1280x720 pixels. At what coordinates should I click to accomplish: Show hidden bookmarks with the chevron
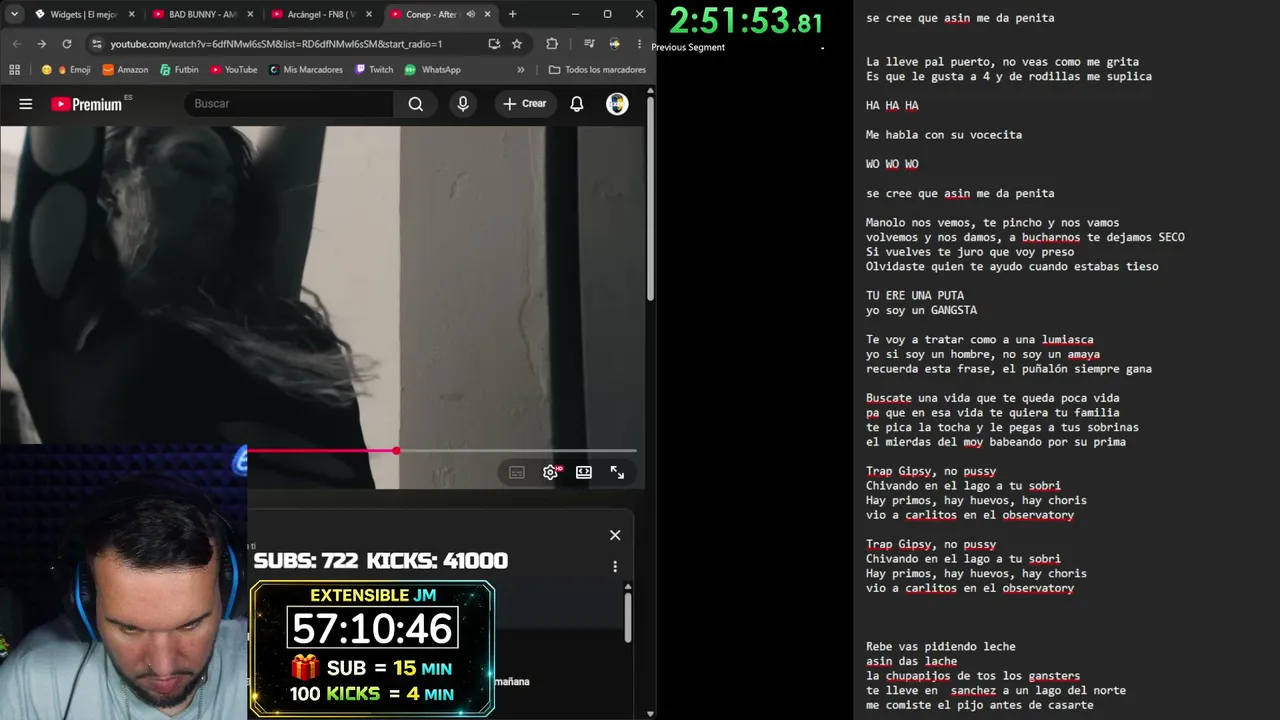tap(520, 70)
